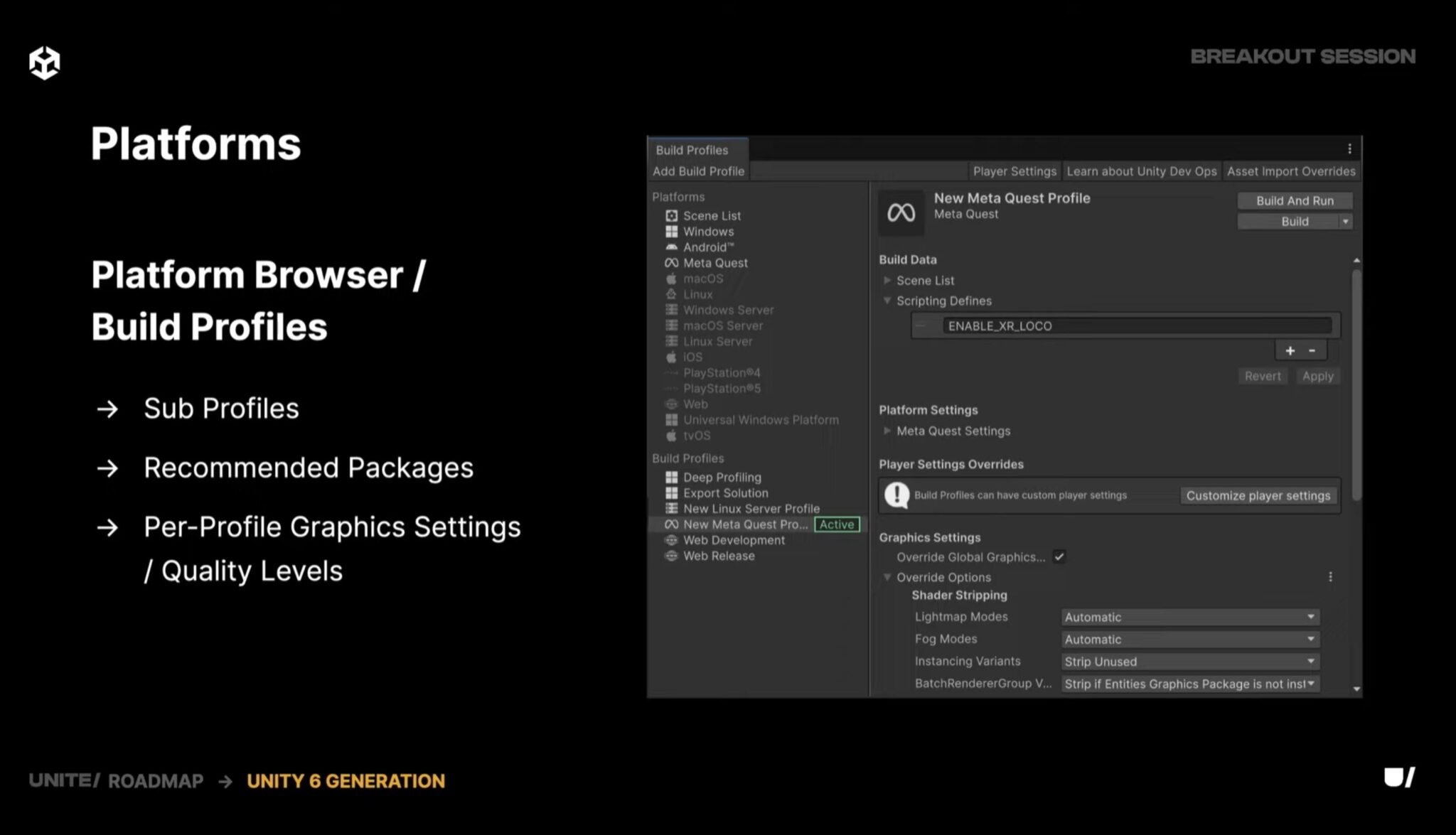Collapse the Override Options foldout
The image size is (1456, 835).
[887, 577]
